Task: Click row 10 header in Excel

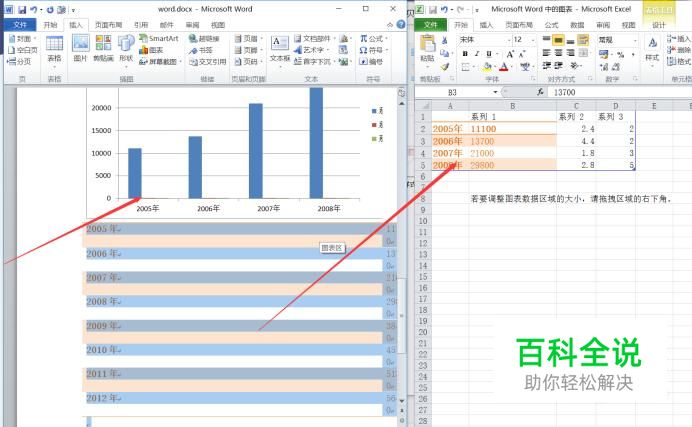Action: 423,221
